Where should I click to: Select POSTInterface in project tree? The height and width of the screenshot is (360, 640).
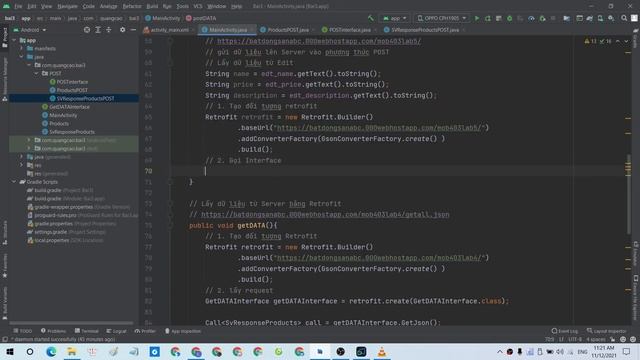[x=72, y=82]
